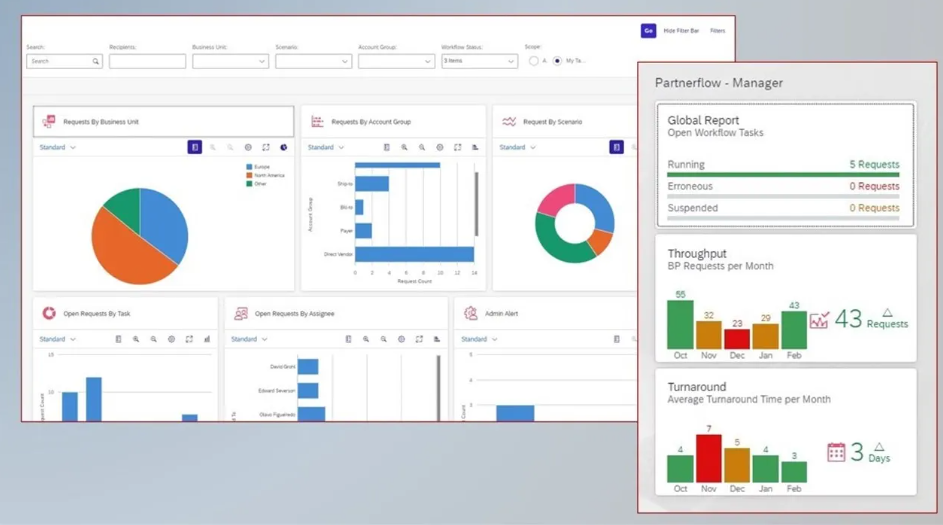The width and height of the screenshot is (943, 525).
Task: Zoom in on Requests By Account Group chart
Action: tap(405, 147)
